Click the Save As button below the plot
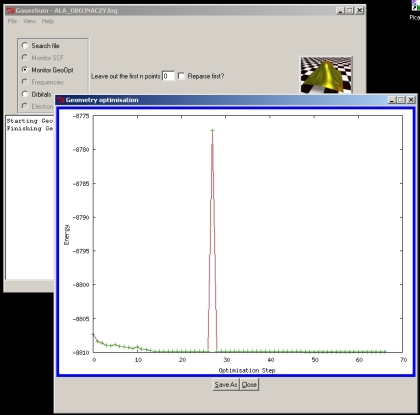 226,385
